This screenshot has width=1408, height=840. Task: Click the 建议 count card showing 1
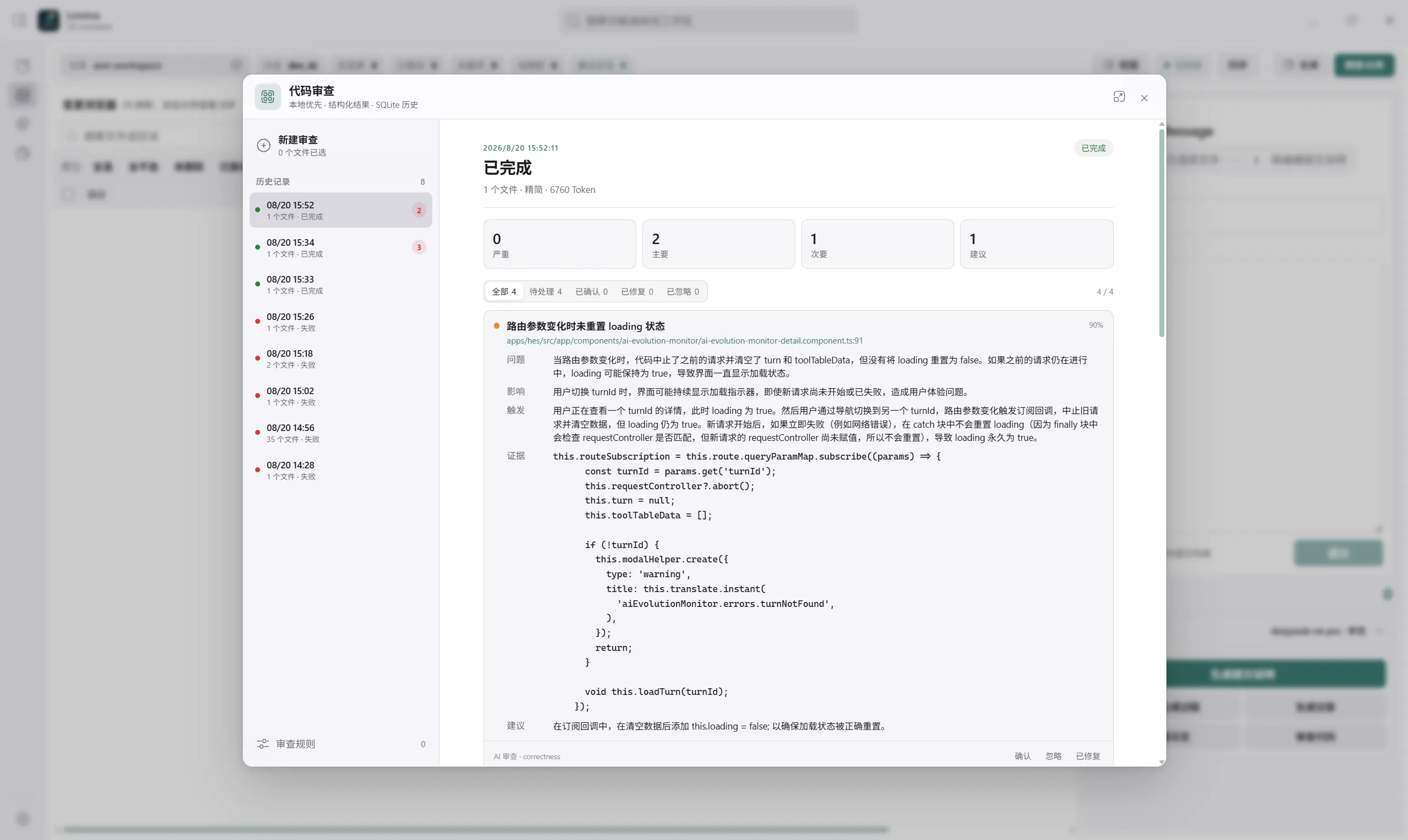(1037, 244)
